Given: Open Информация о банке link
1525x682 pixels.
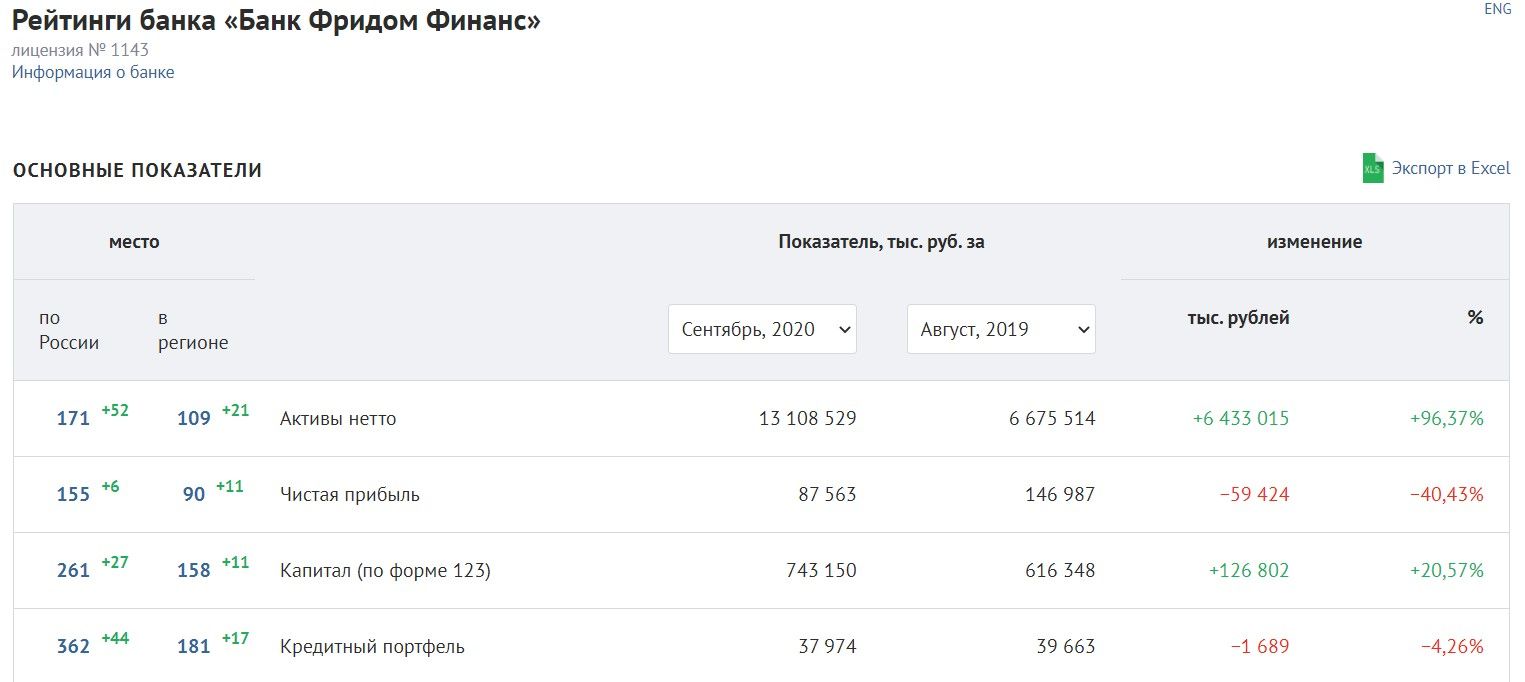Looking at the screenshot, I should click(x=93, y=72).
